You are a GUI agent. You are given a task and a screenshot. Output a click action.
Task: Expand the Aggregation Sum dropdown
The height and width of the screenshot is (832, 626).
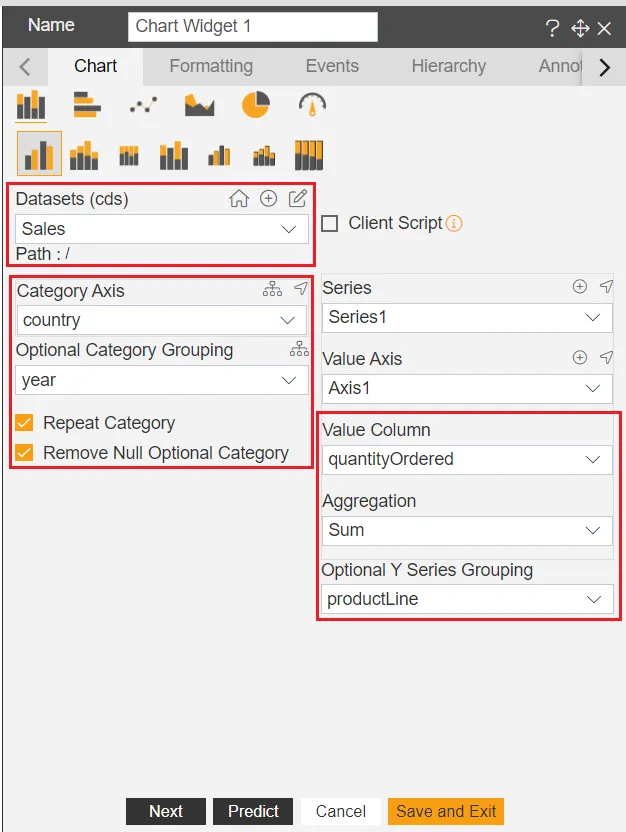[x=467, y=530]
